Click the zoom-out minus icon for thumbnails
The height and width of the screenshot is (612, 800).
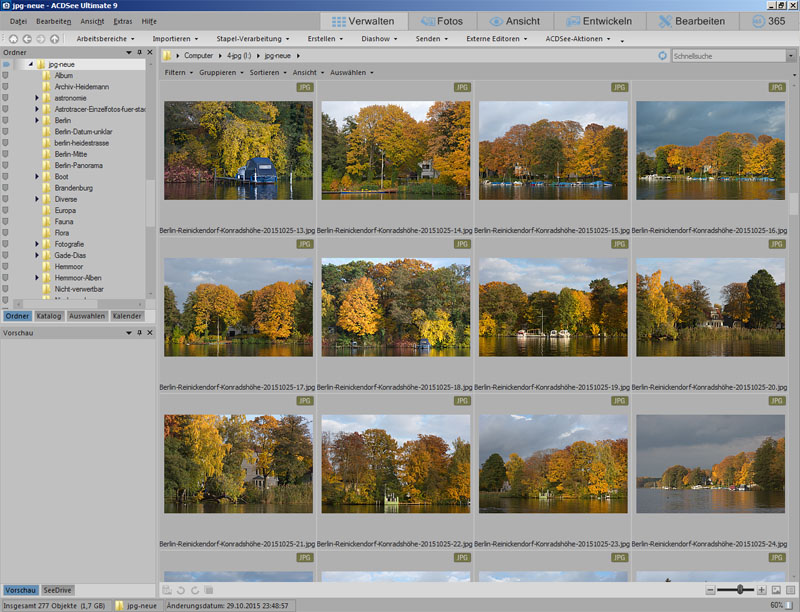tap(711, 590)
